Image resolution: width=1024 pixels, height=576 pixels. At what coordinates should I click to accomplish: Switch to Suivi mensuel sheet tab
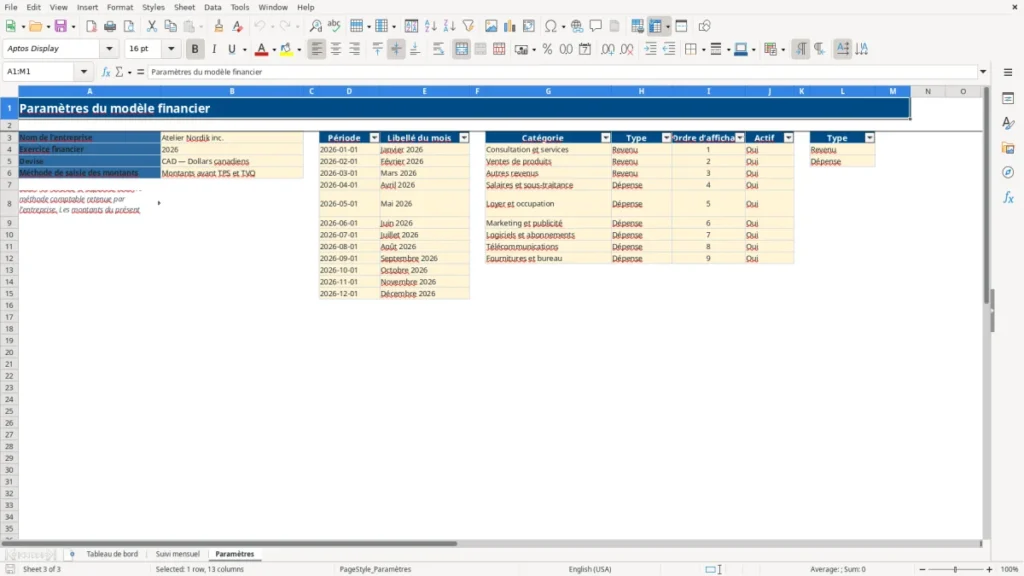coord(178,554)
